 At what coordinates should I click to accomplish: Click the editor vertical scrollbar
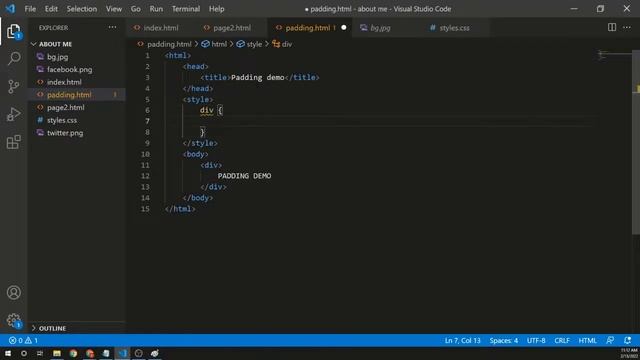coord(636,142)
